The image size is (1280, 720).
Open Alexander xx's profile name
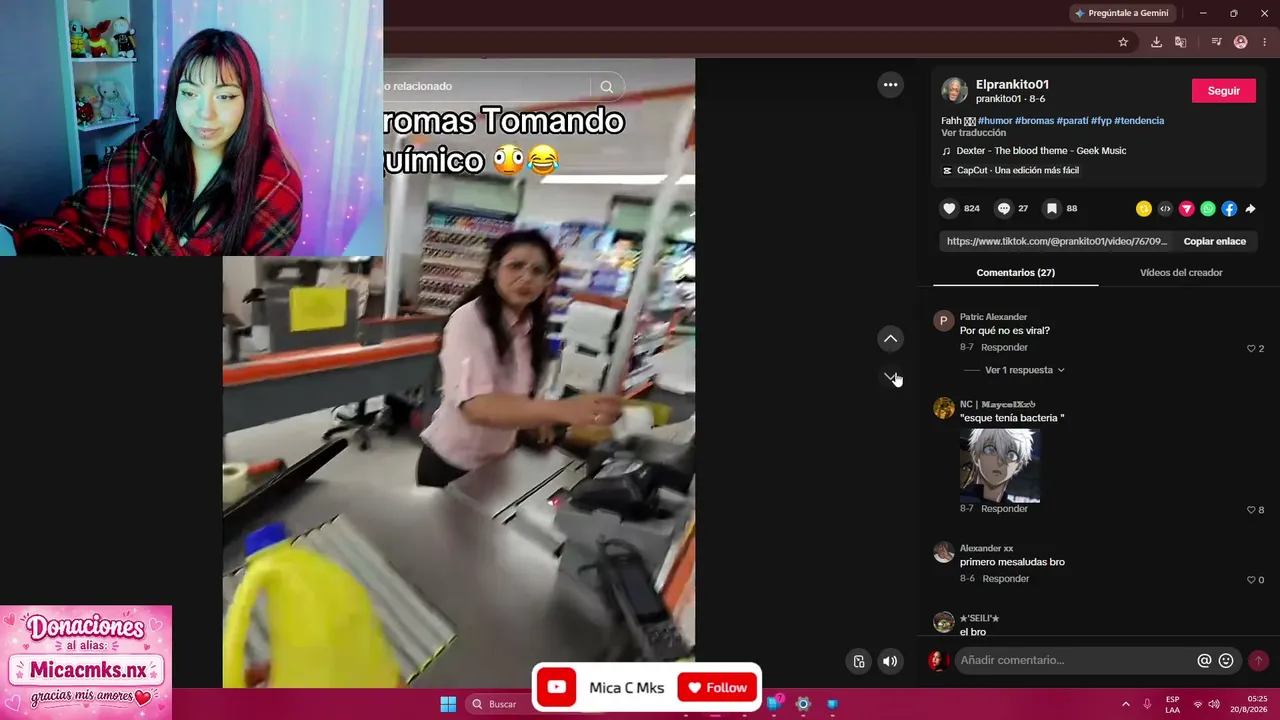986,548
